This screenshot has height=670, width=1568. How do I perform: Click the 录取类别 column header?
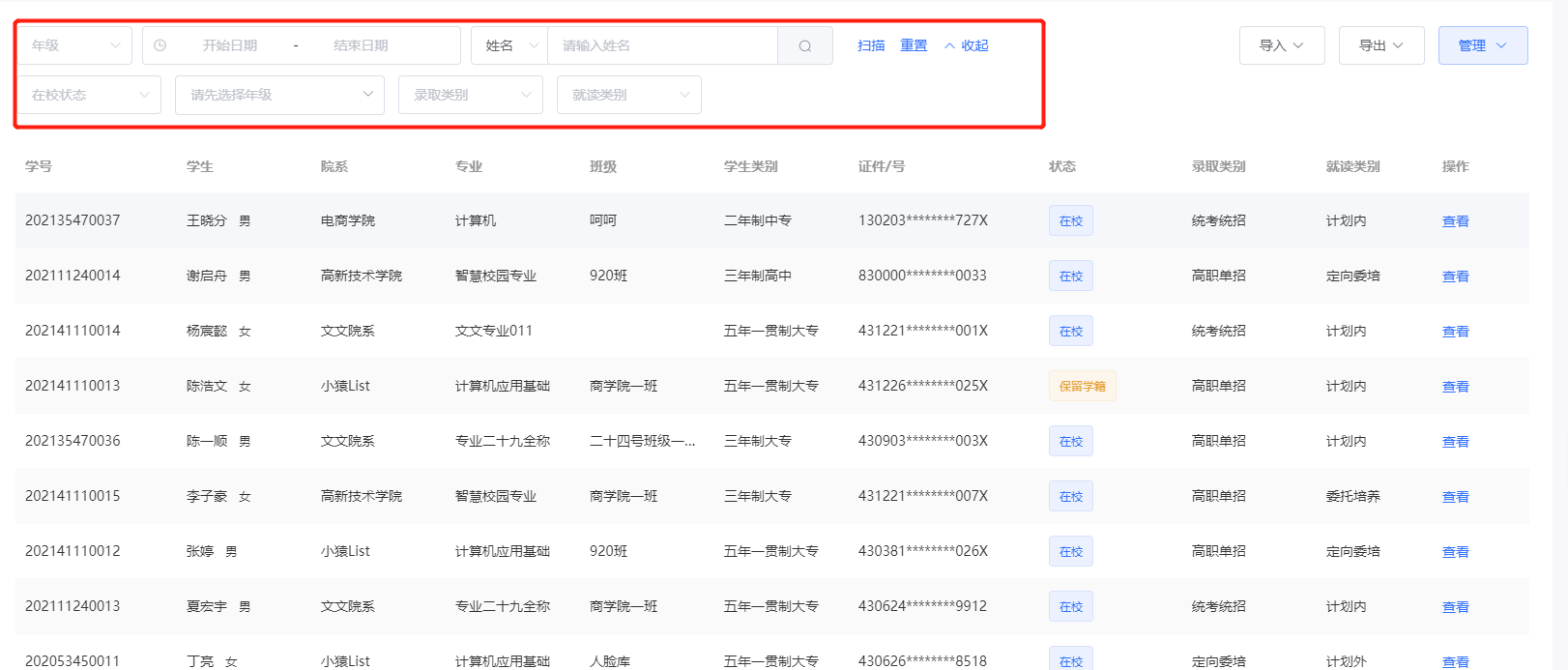point(1219,166)
